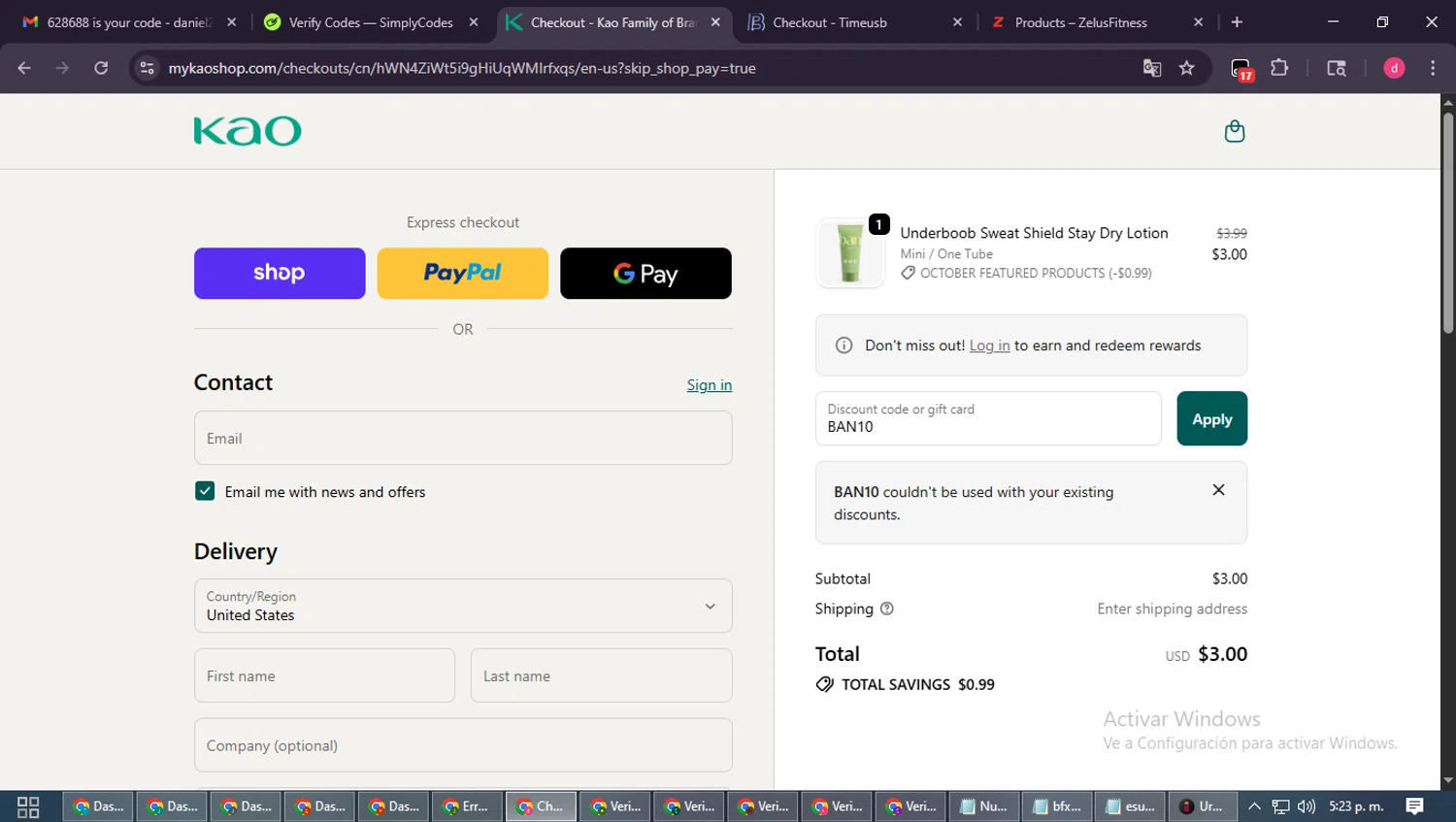Open the tab search side panel icon

click(1337, 68)
